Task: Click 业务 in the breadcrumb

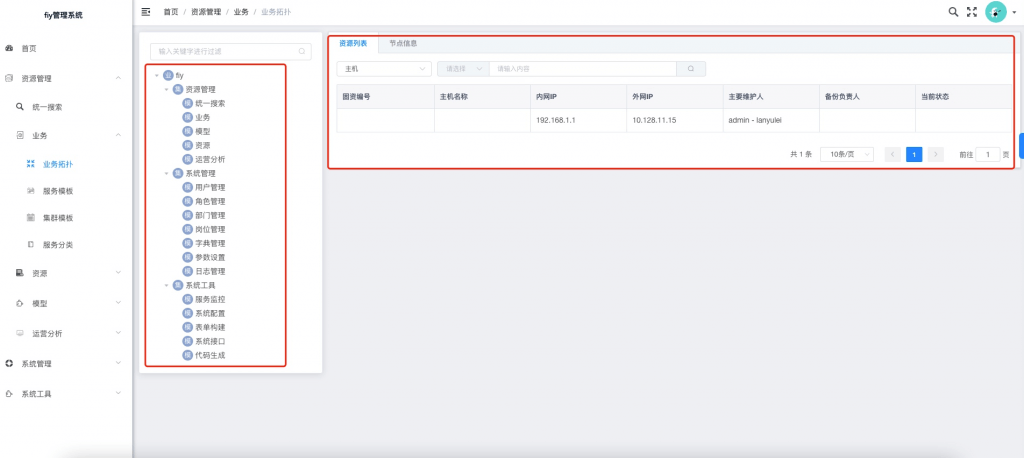Action: 241,12
